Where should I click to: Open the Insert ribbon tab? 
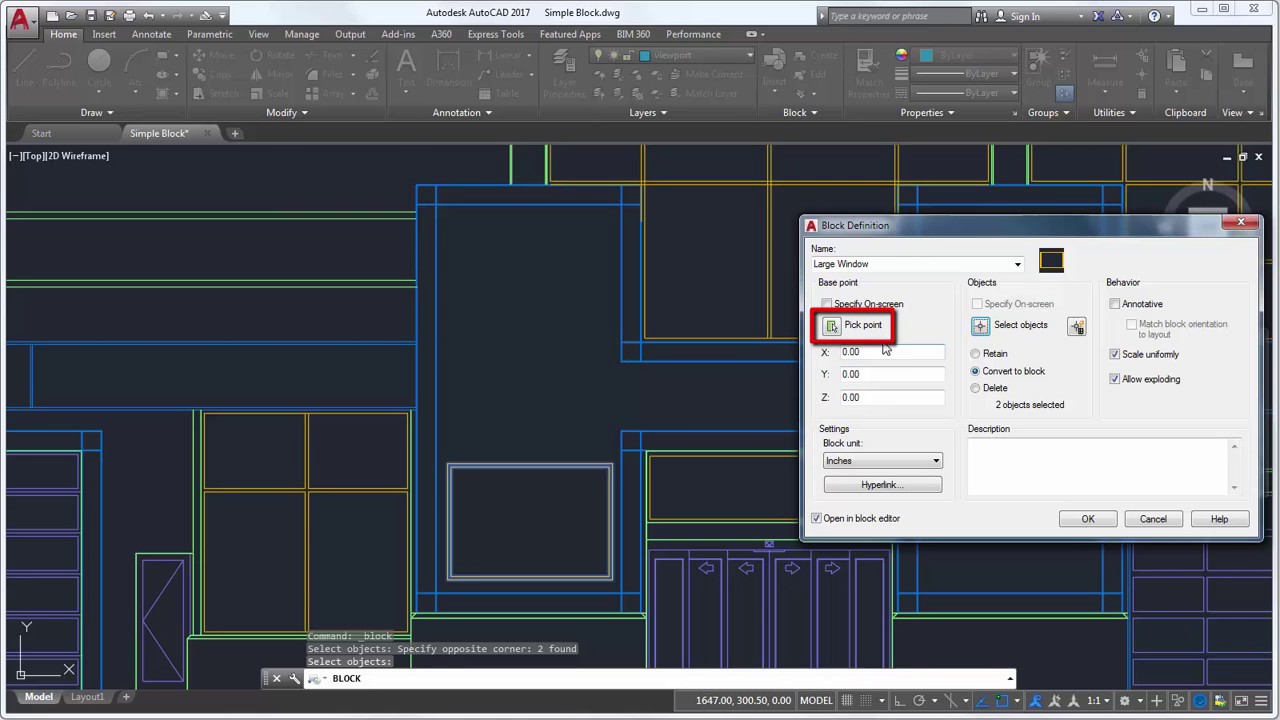tap(104, 34)
